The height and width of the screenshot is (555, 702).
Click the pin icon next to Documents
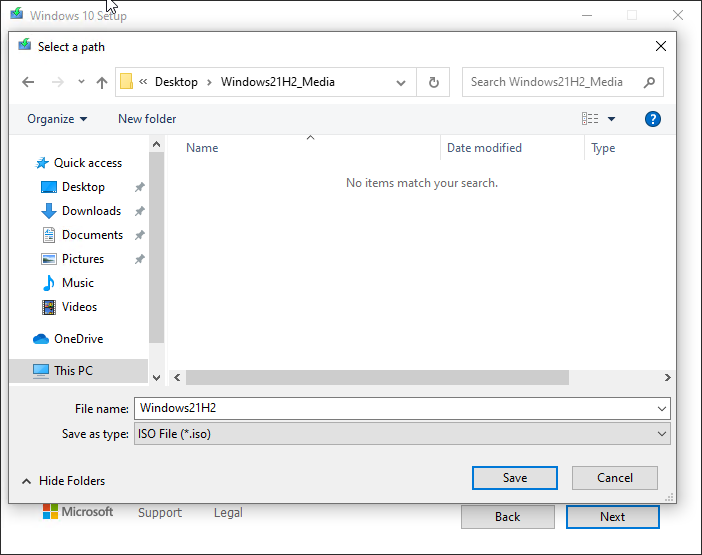pos(140,235)
